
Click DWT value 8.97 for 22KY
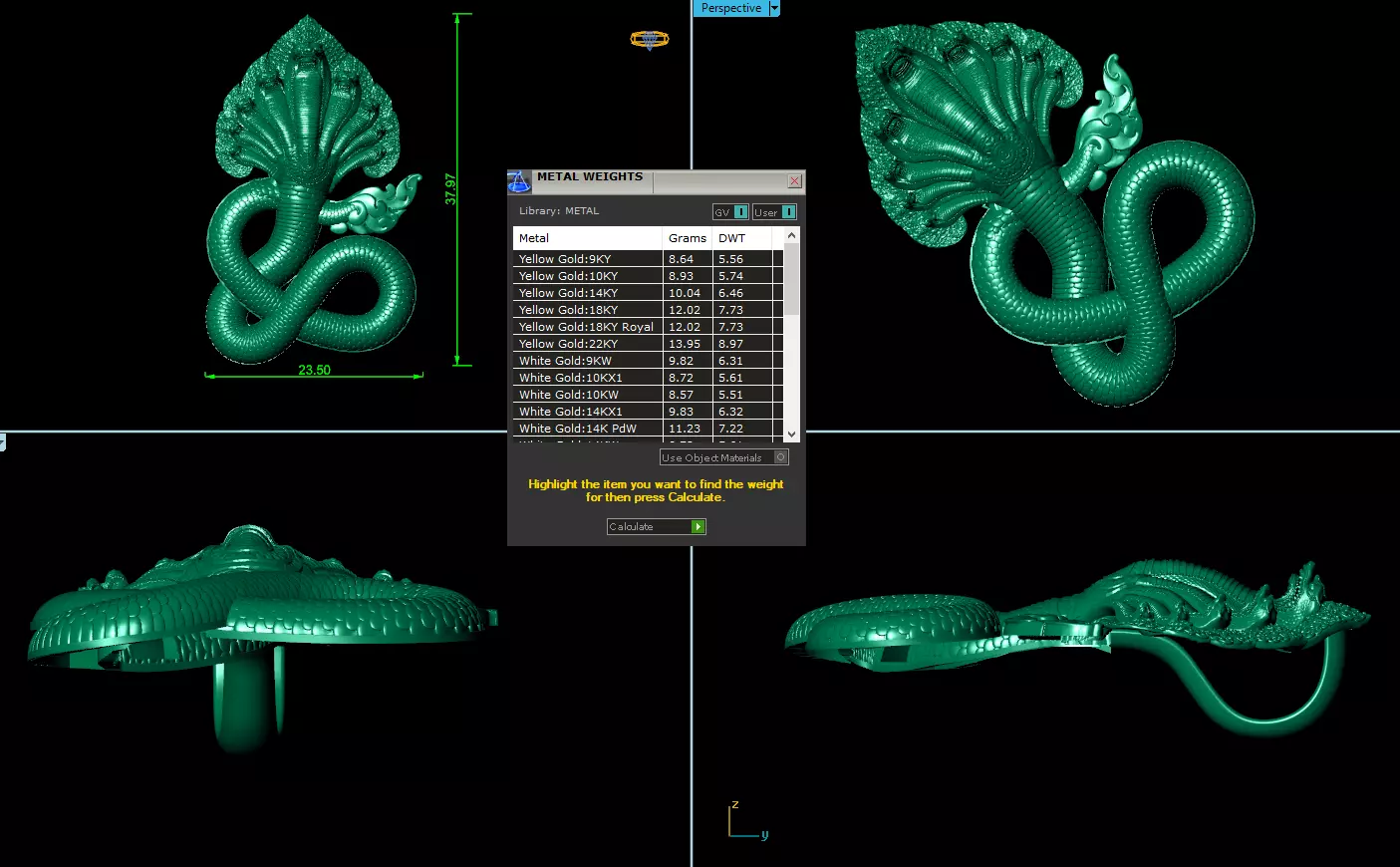coord(730,344)
